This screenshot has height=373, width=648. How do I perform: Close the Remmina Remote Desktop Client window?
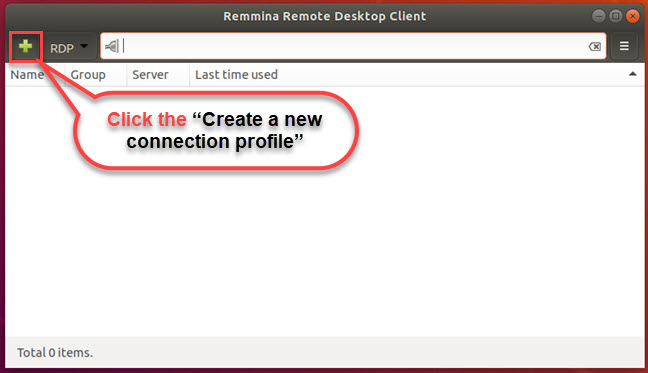click(x=633, y=16)
